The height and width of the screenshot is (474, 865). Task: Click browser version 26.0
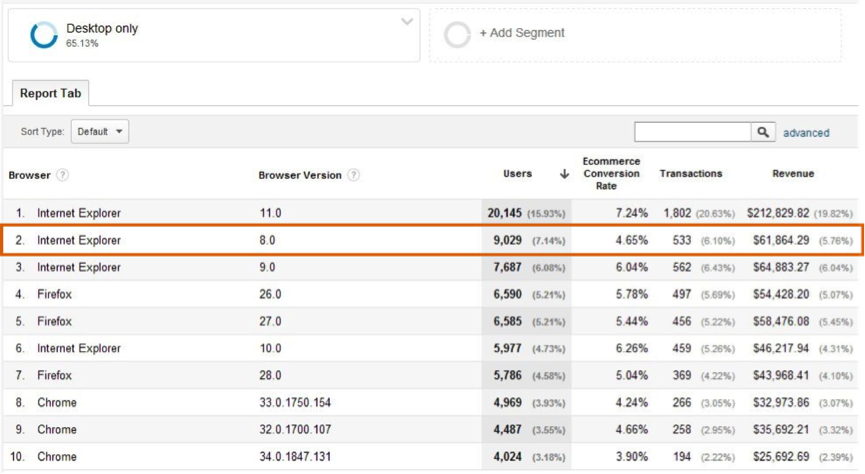click(270, 294)
